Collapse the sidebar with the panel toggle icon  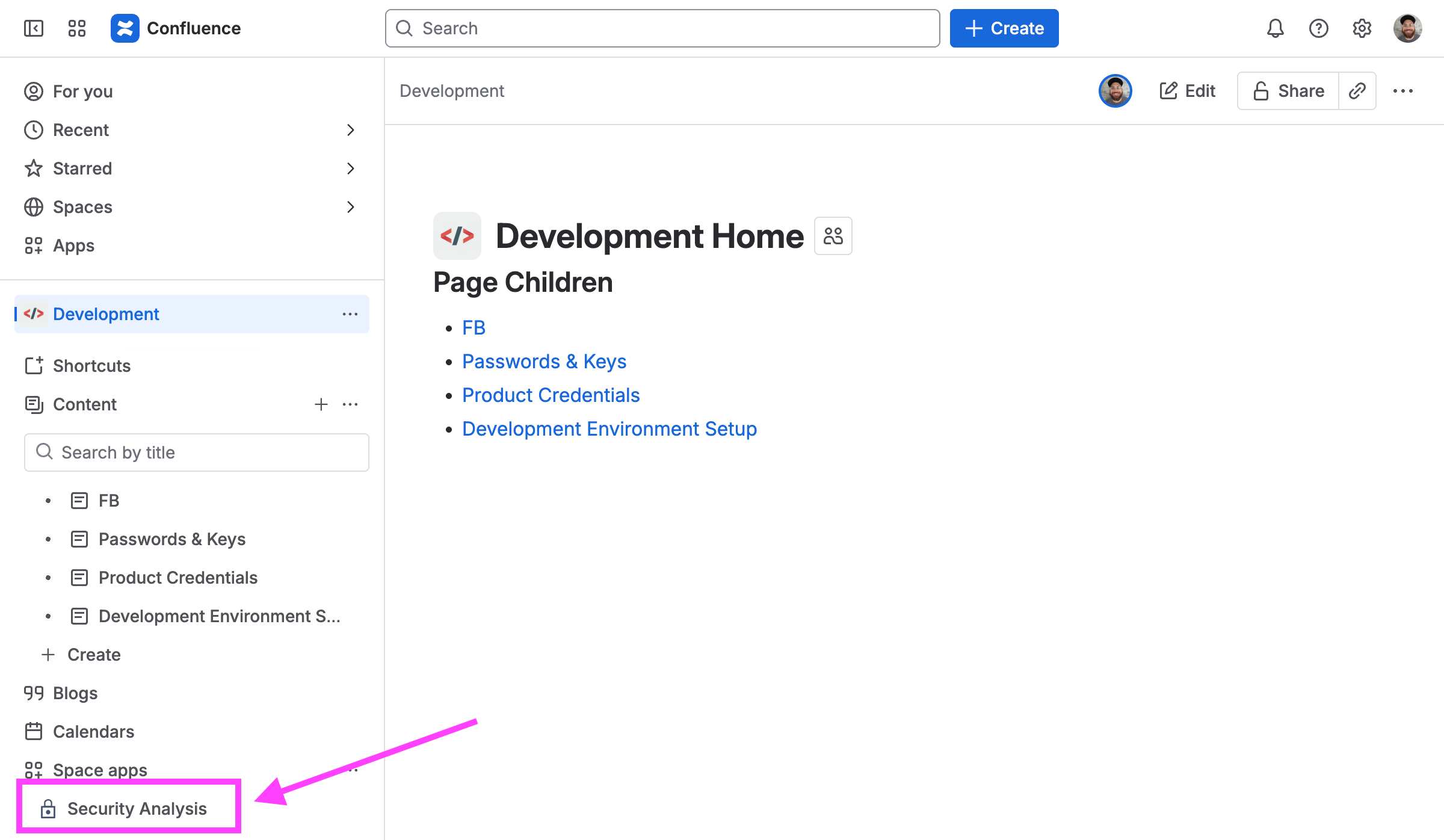point(34,28)
